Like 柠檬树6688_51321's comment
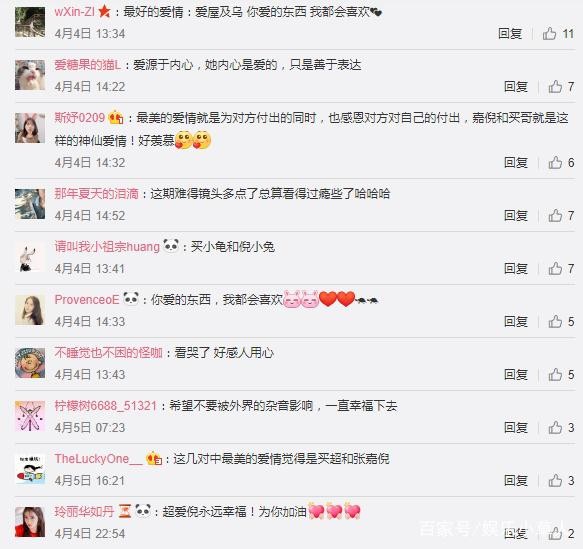Image resolution: width=583 pixels, height=549 pixels. (555, 428)
